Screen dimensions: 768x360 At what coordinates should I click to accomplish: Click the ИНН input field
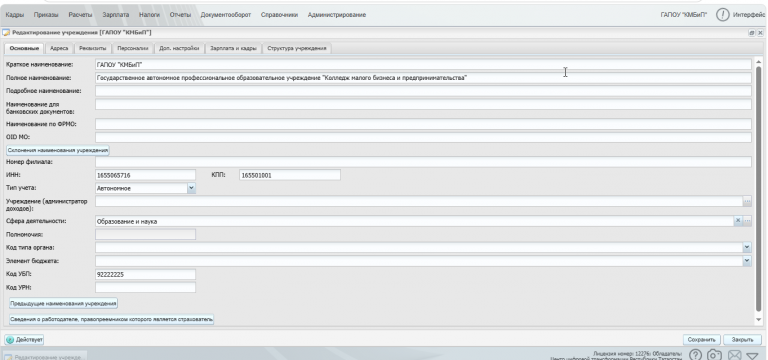(x=145, y=175)
